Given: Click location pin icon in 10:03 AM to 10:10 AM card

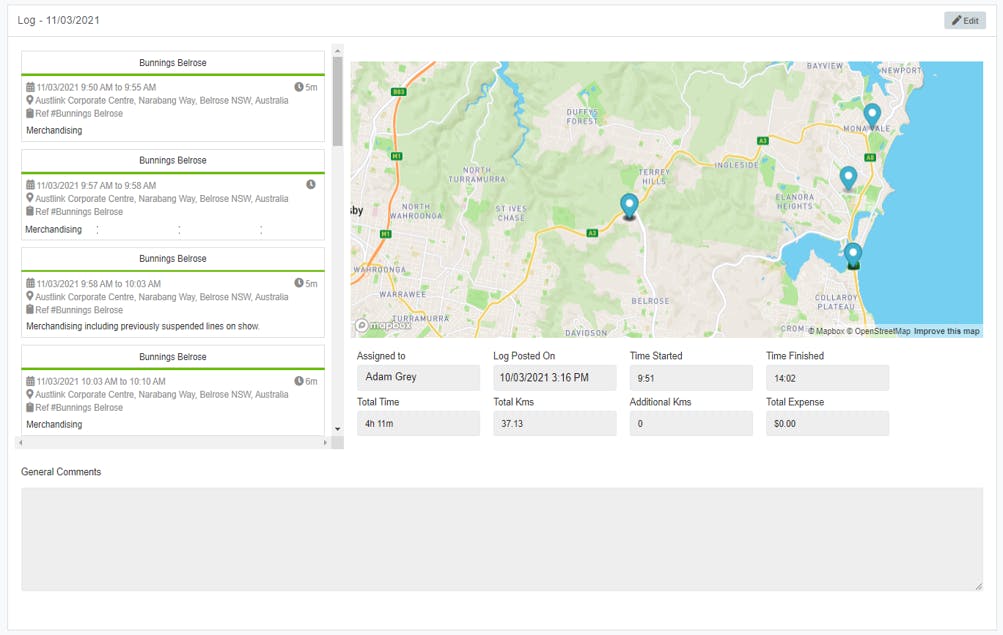Looking at the screenshot, I should coord(30,394).
